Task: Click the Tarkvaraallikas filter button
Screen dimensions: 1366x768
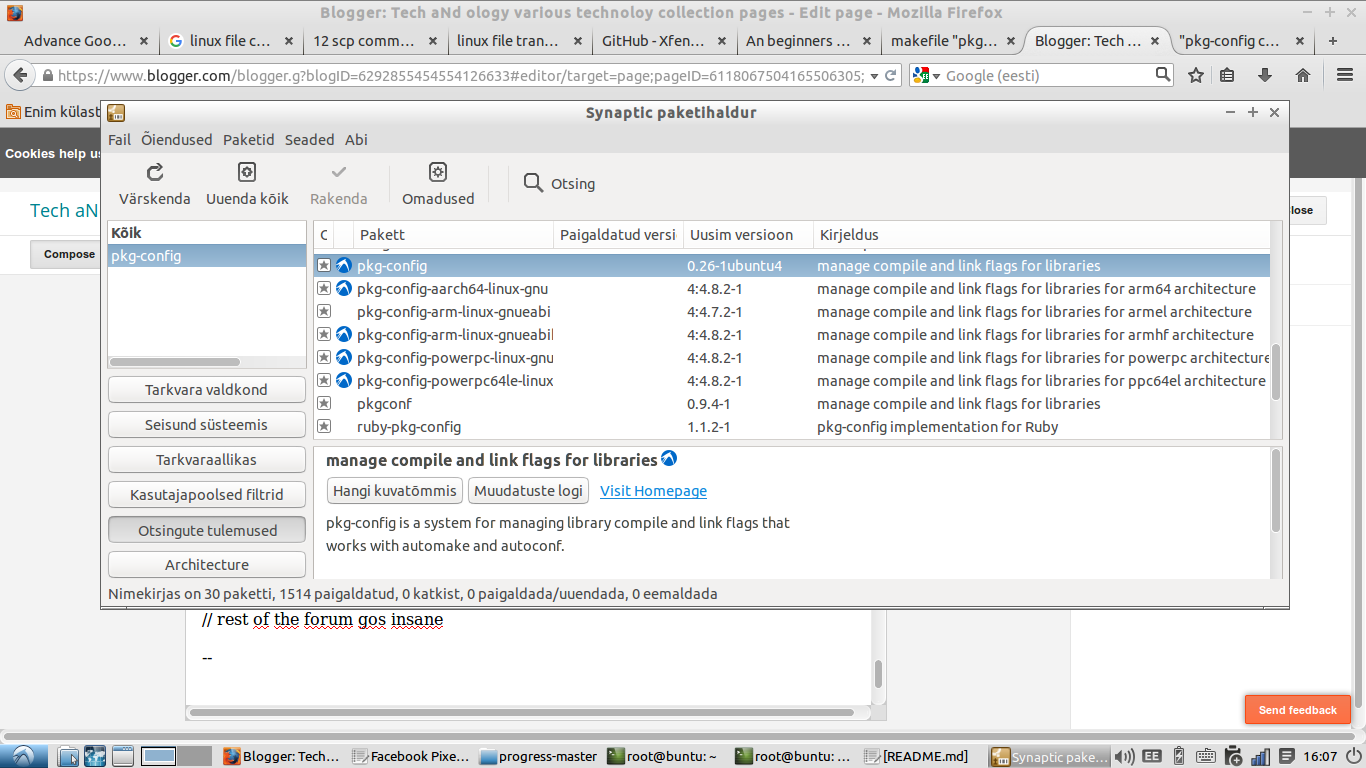Action: [x=206, y=459]
